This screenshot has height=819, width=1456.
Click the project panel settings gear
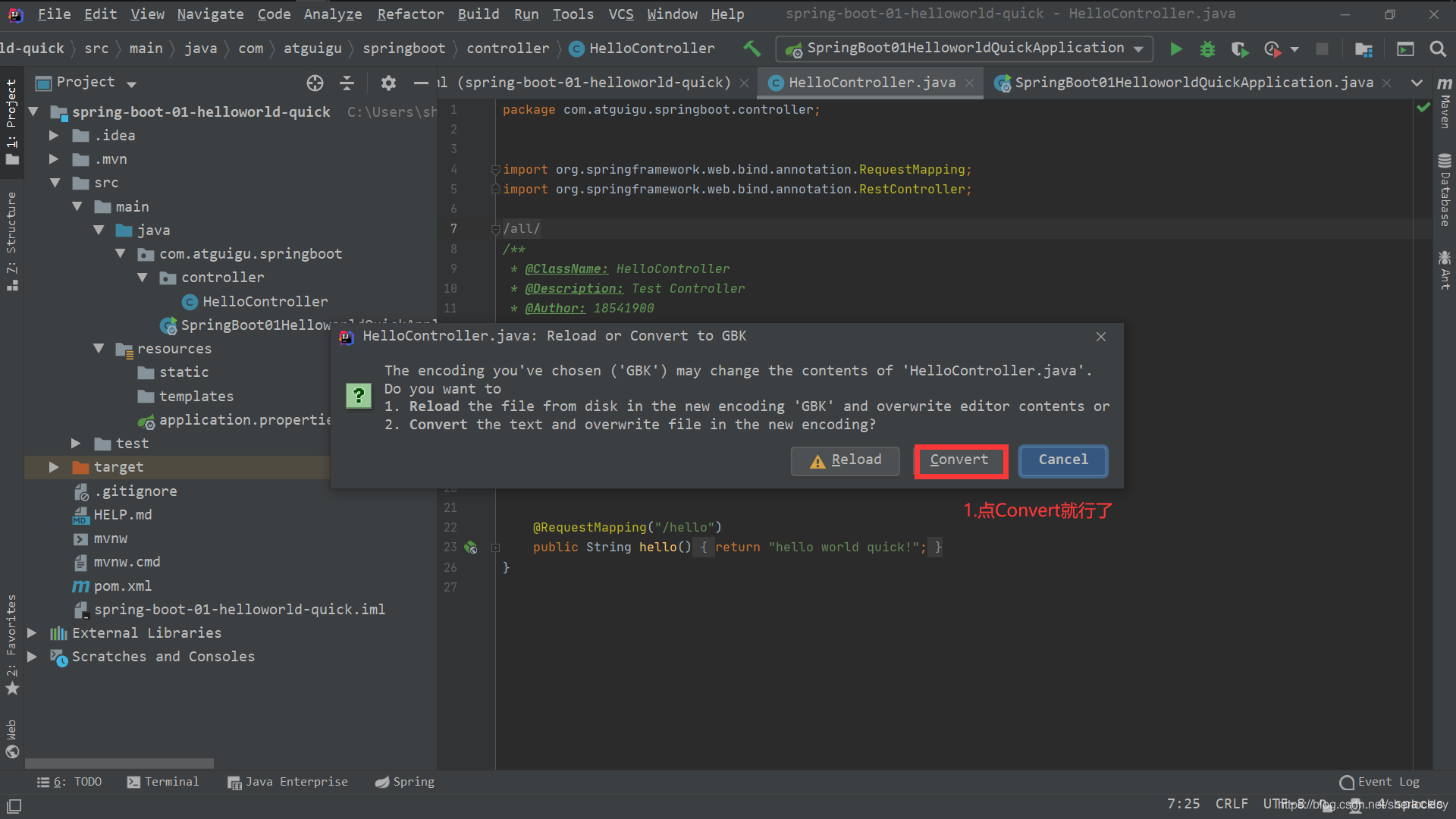pos(388,83)
